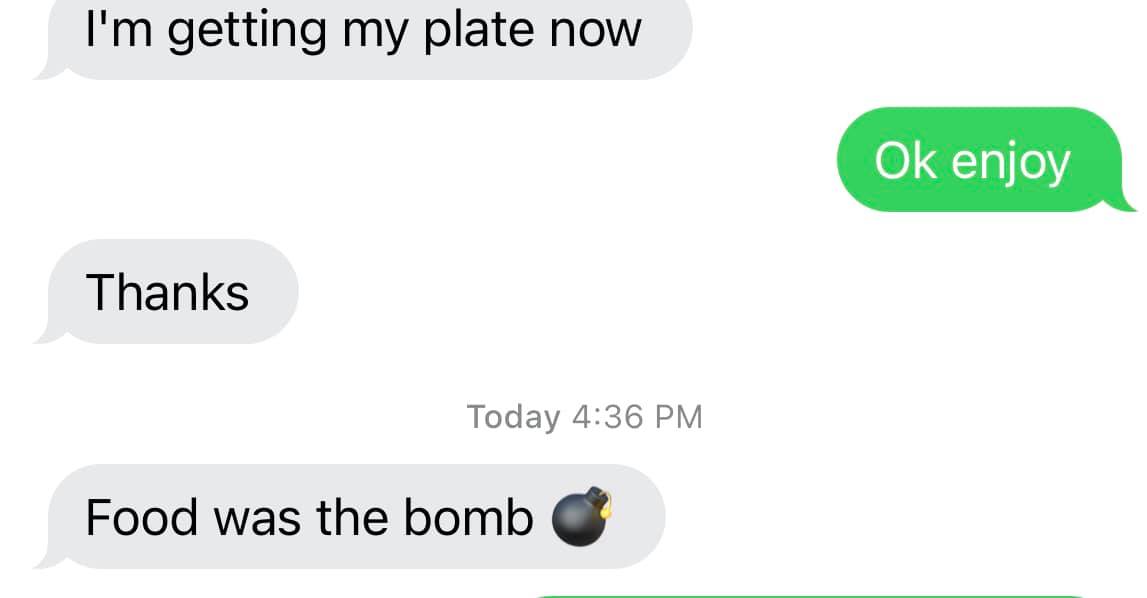
Task: Select the word "Food" in the last message
Action: (x=142, y=517)
